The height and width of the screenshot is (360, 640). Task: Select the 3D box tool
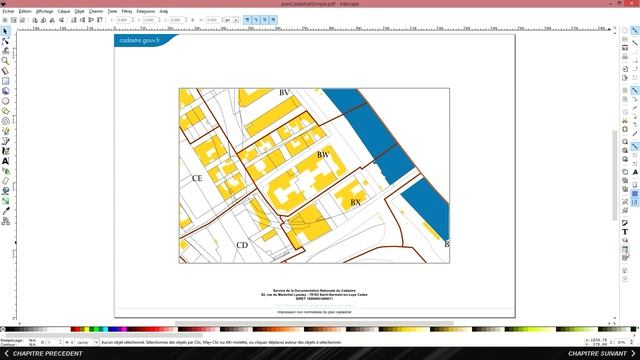point(5,91)
